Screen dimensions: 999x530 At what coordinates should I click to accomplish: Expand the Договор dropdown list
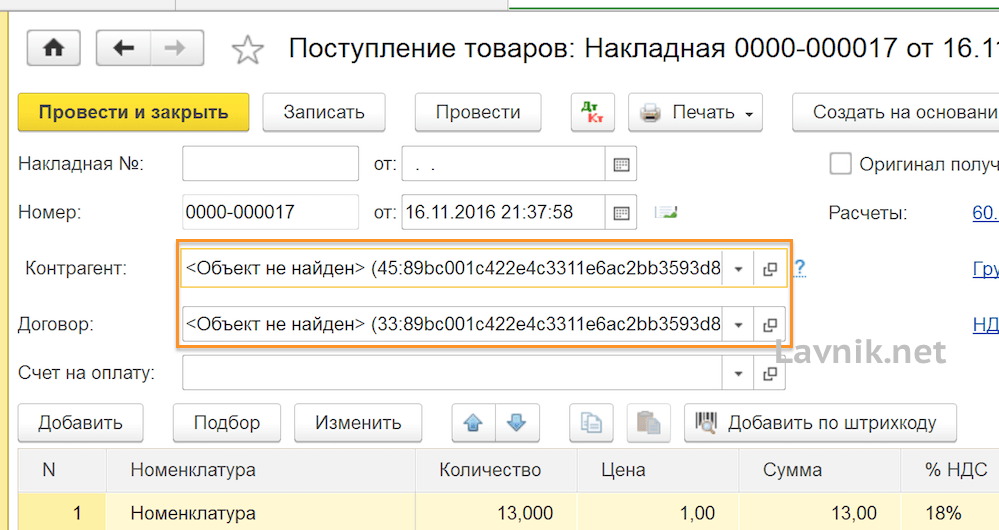[x=738, y=325]
